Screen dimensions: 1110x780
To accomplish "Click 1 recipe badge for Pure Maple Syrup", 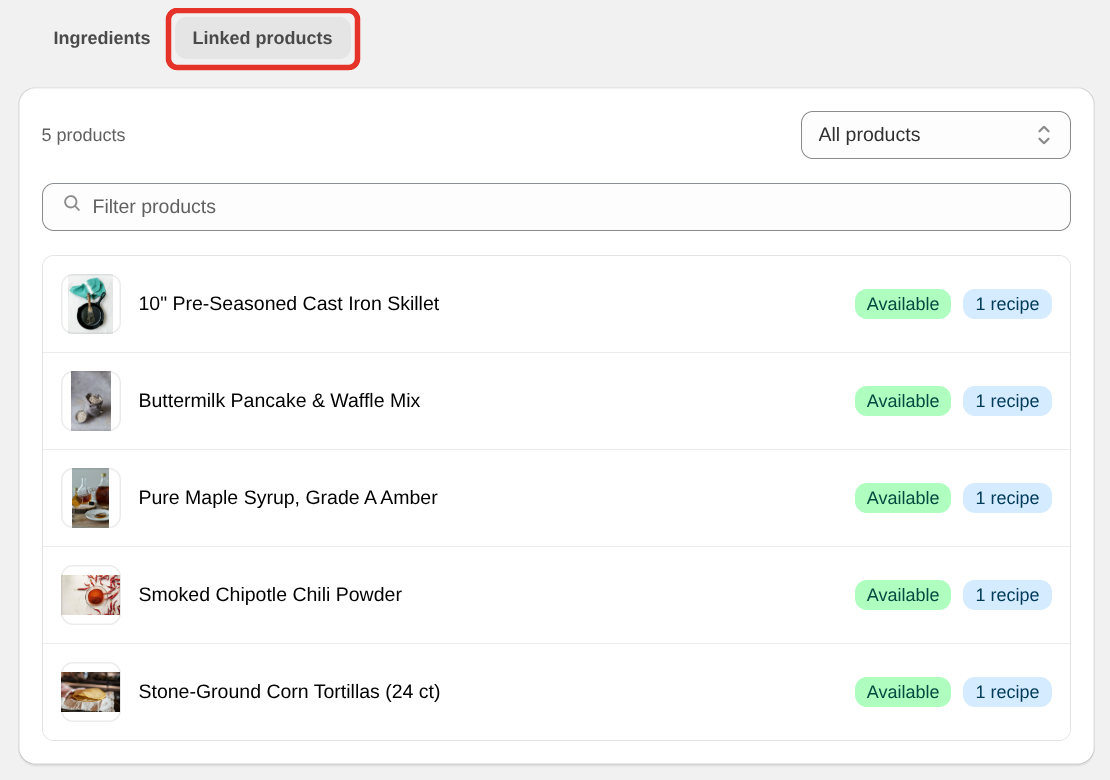I will [1007, 498].
